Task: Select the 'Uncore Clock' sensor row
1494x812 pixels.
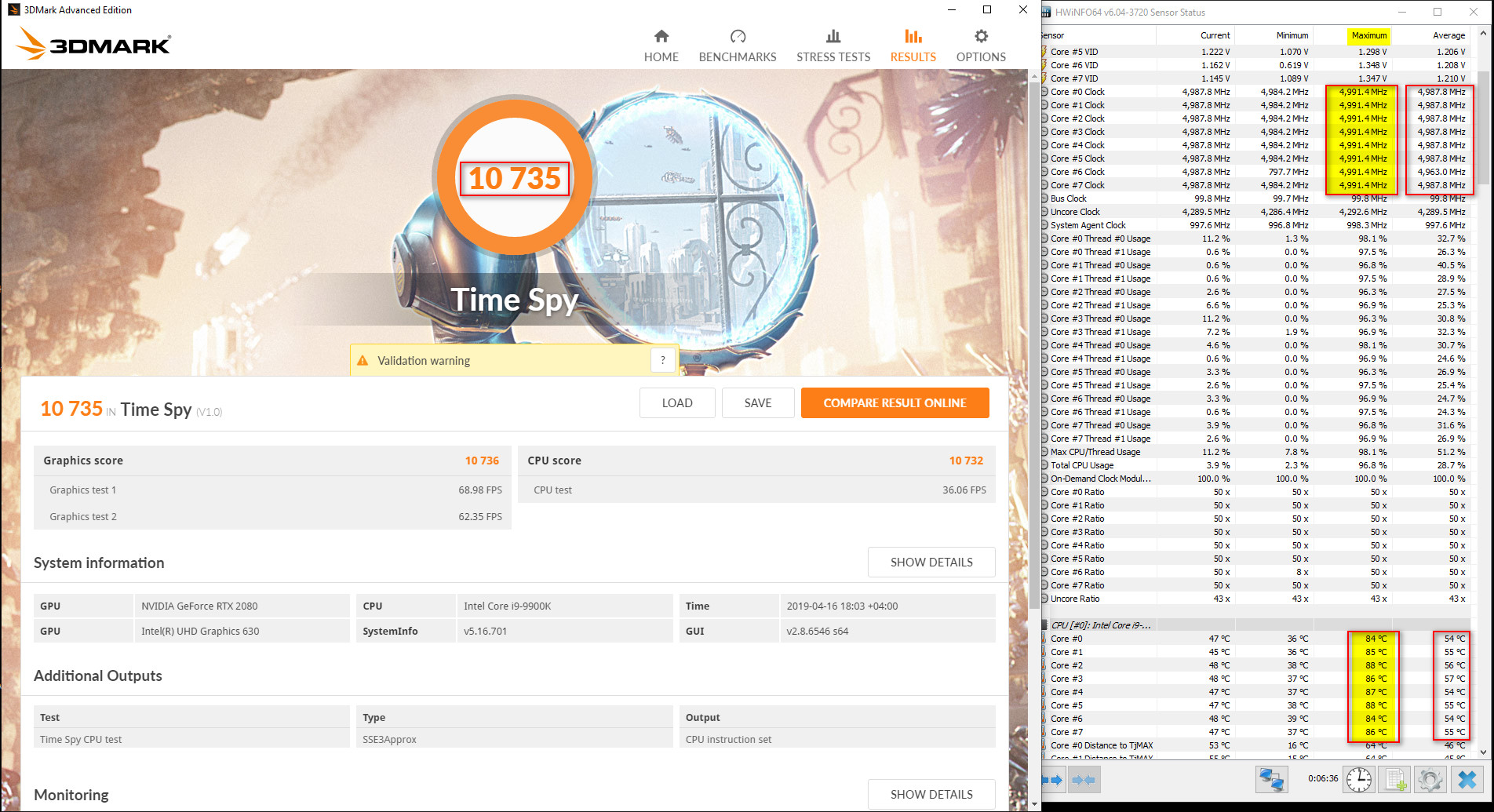Action: click(x=1255, y=212)
